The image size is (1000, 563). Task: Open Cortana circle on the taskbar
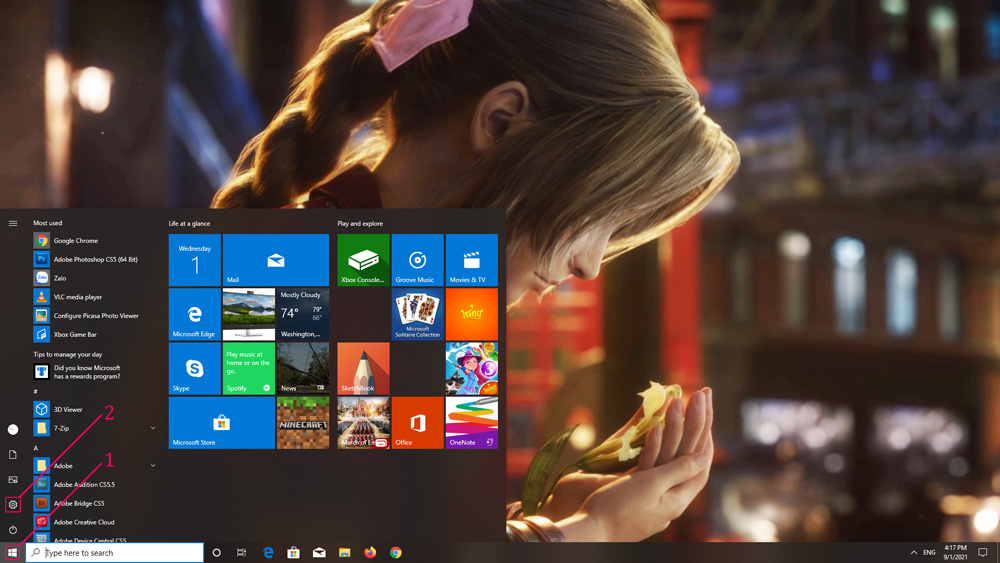216,553
